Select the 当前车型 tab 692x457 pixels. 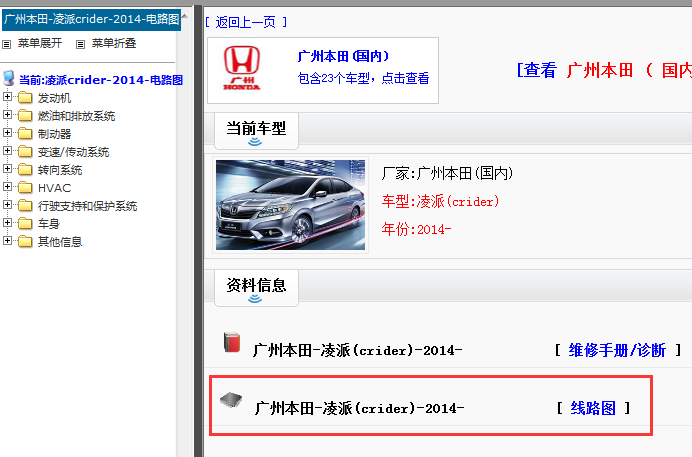point(256,131)
